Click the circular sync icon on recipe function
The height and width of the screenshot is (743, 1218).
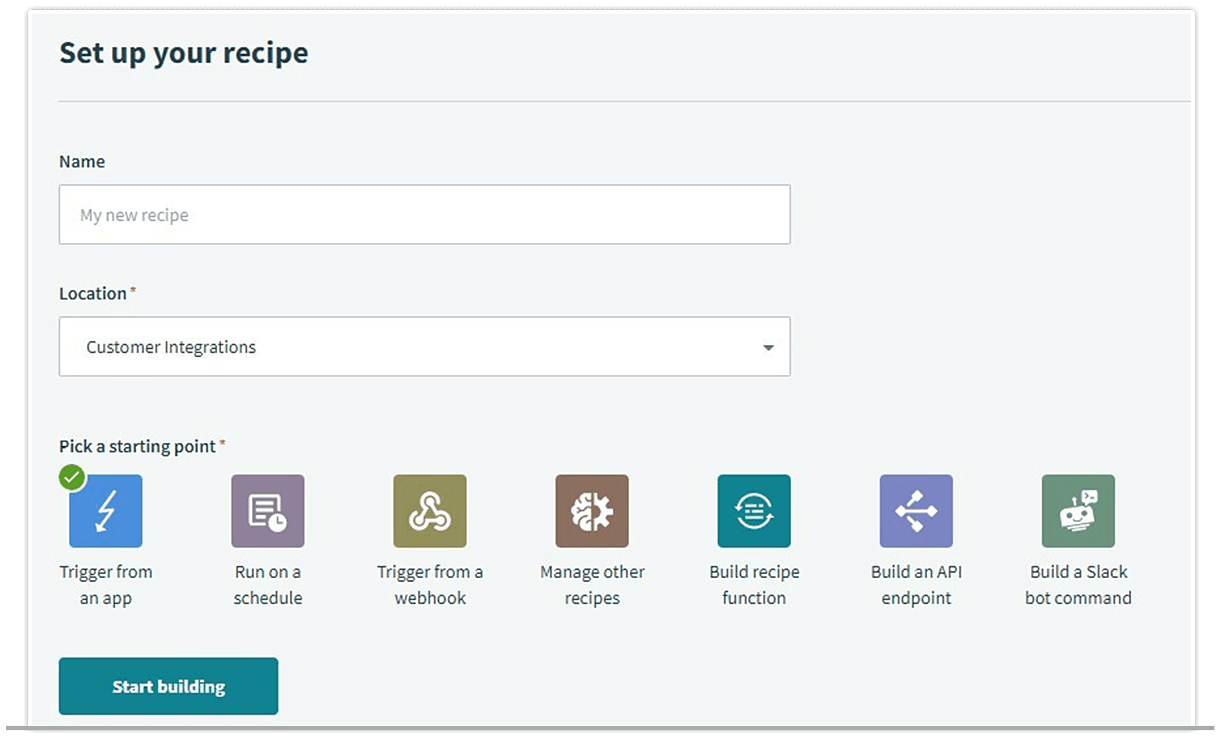click(x=754, y=510)
